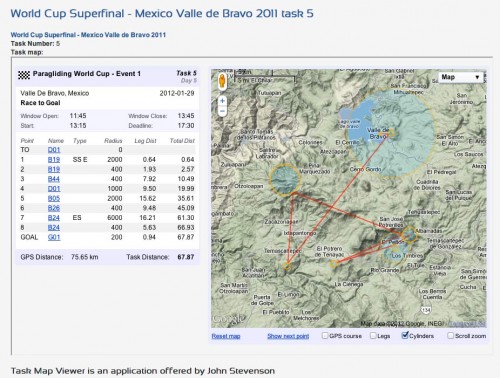Open the D01 link in row 4
Image resolution: width=500 pixels, height=378 pixels.
pos(54,189)
